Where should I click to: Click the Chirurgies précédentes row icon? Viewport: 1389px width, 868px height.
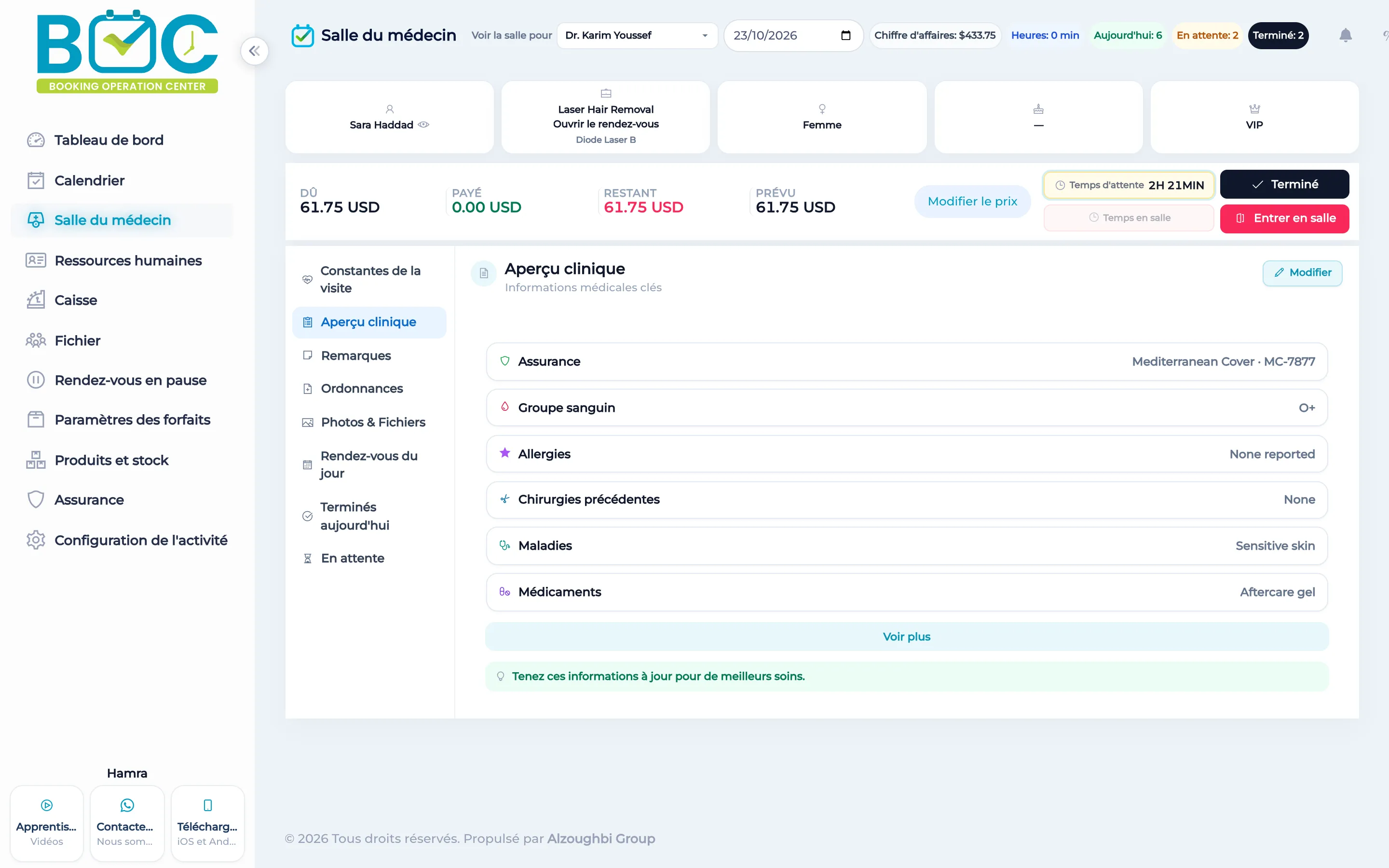click(x=504, y=500)
